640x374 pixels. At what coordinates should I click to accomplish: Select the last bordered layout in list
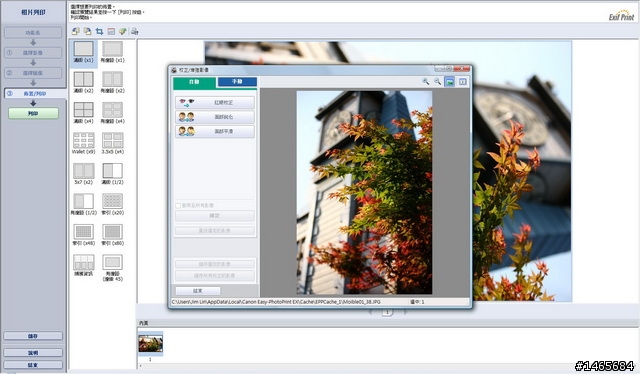coord(113,268)
